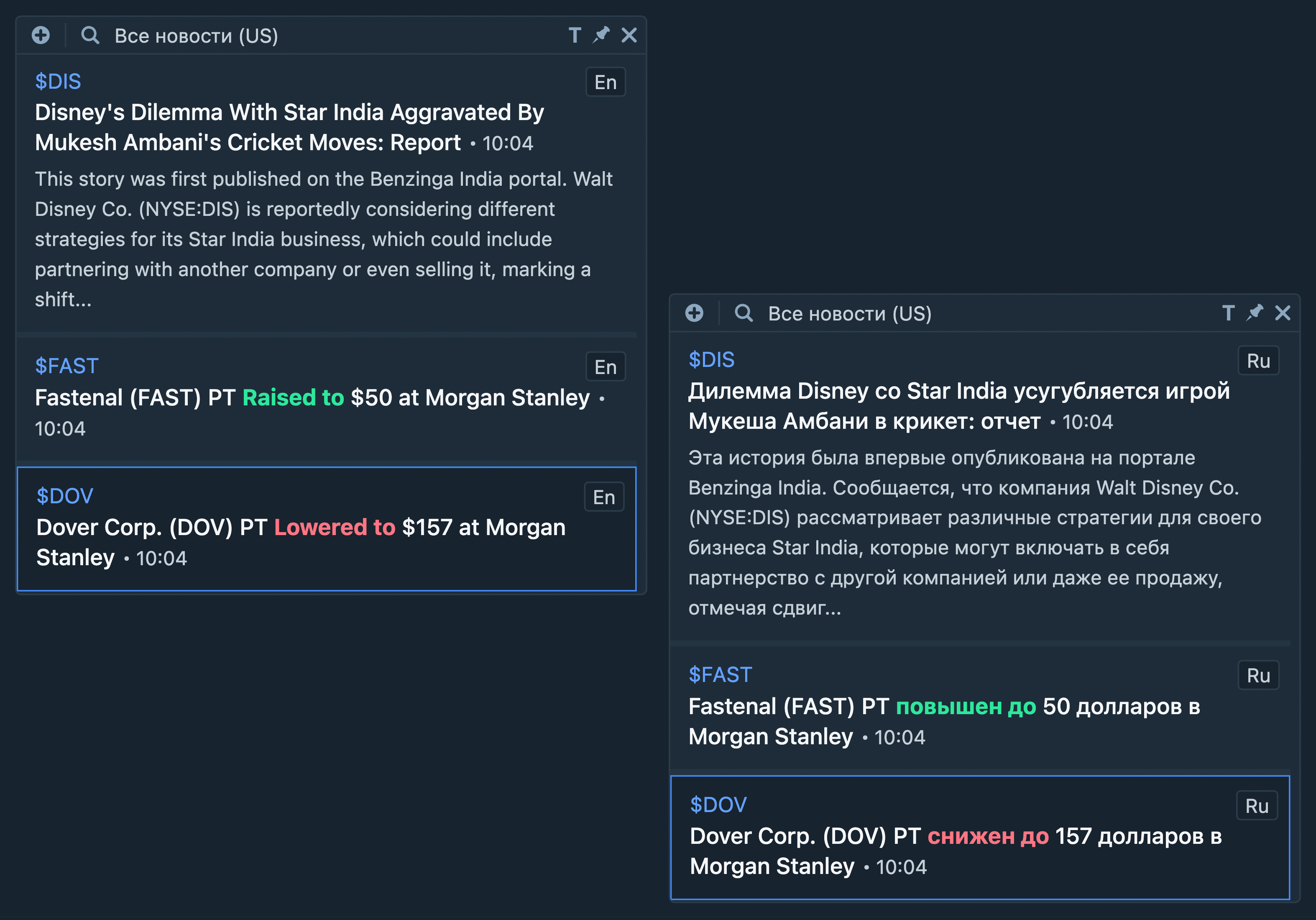Click left panel title "Все новости (US)"

coord(196,36)
